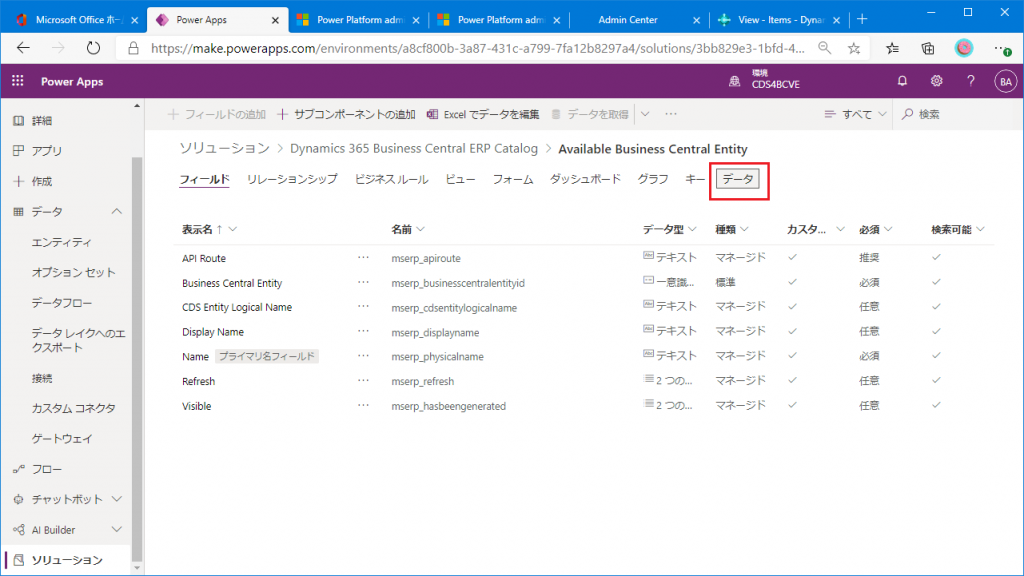
Task: Open more options for Name row
Action: 363,357
